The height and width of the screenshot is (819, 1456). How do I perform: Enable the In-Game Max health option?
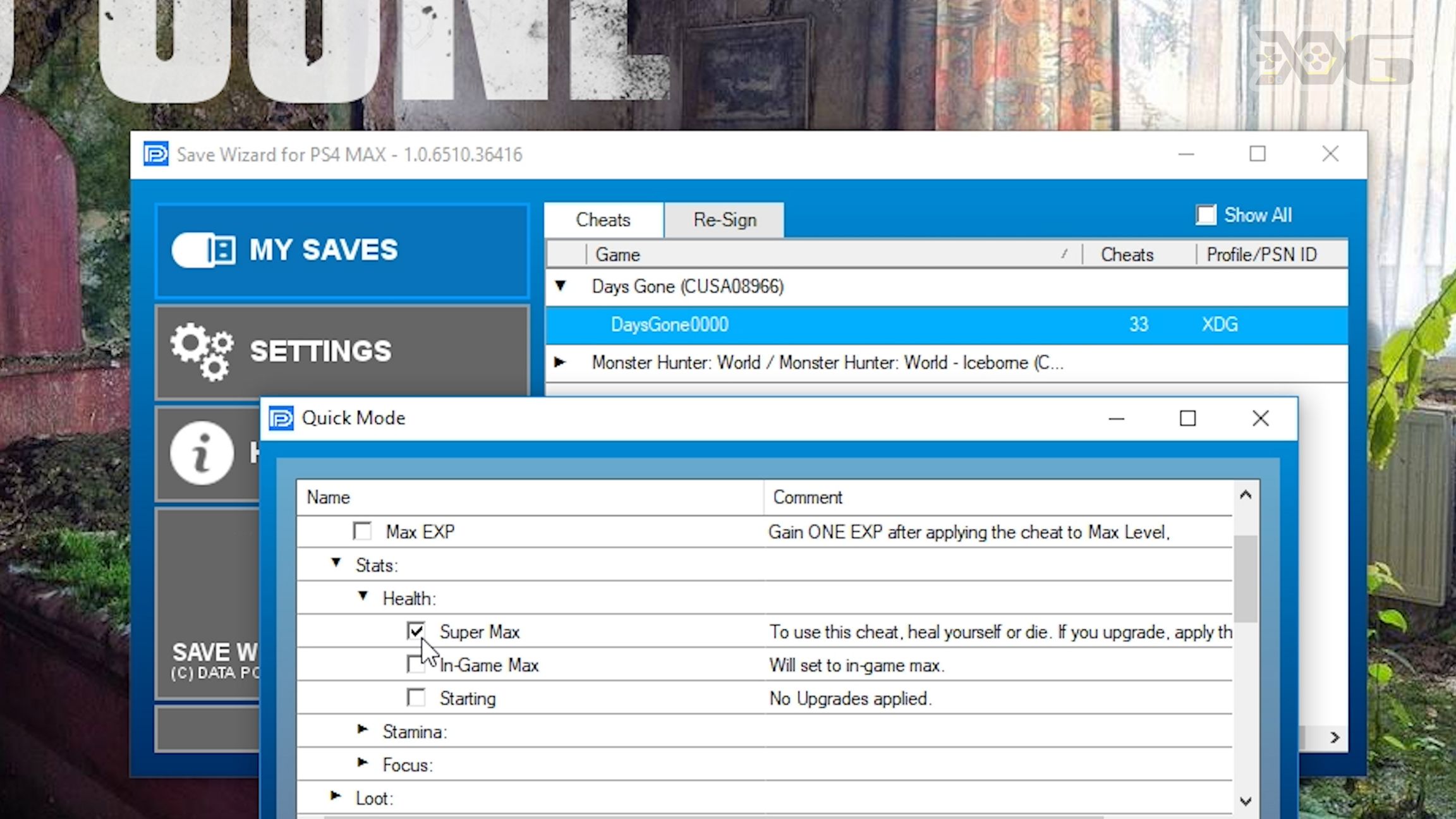pyautogui.click(x=415, y=665)
